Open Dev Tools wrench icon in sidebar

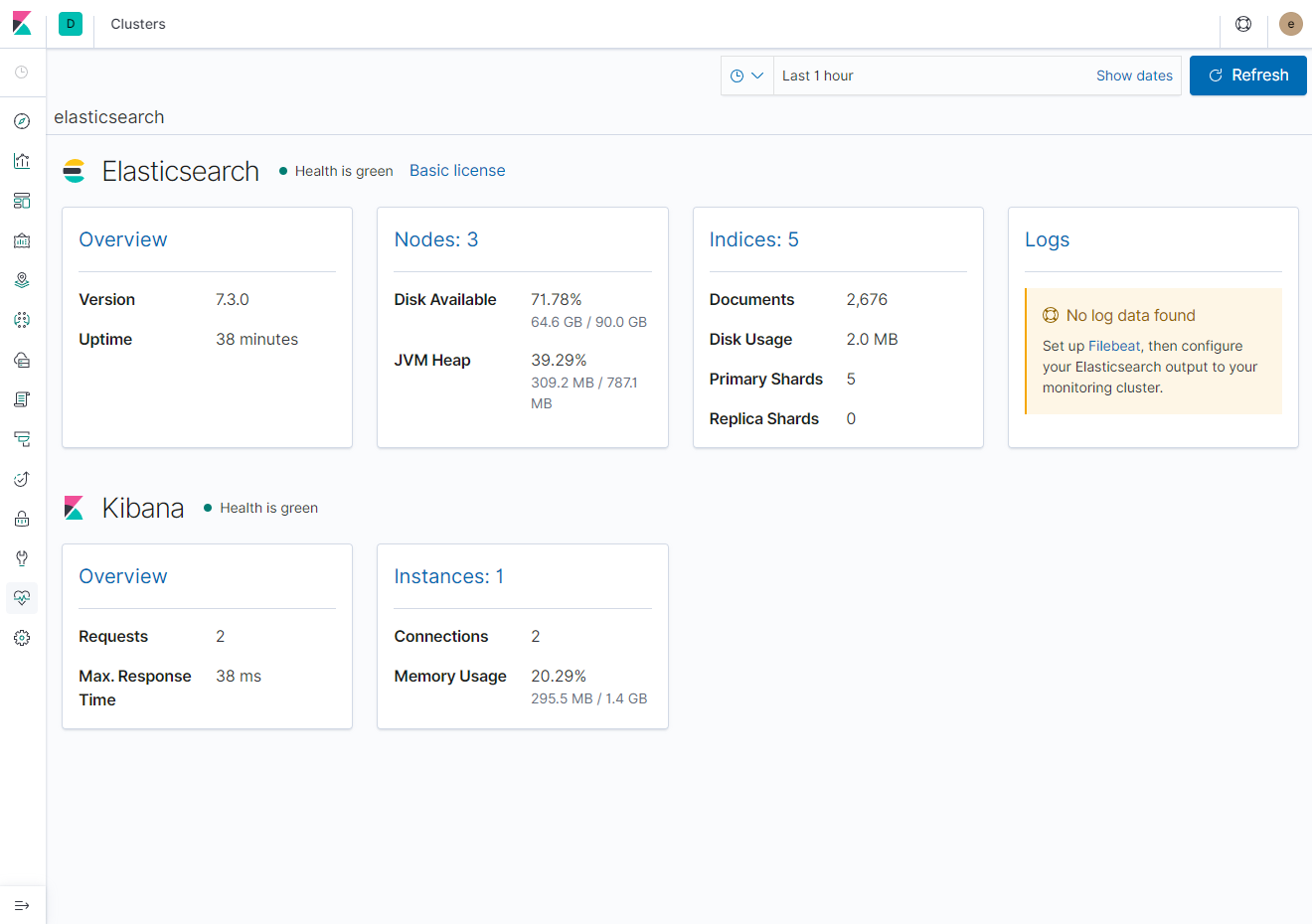click(22, 558)
